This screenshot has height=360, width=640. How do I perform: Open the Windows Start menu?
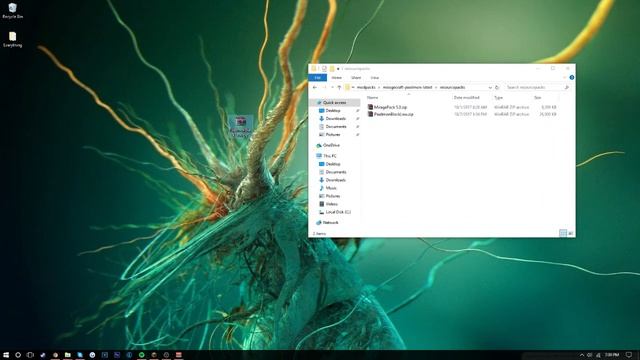(6, 355)
